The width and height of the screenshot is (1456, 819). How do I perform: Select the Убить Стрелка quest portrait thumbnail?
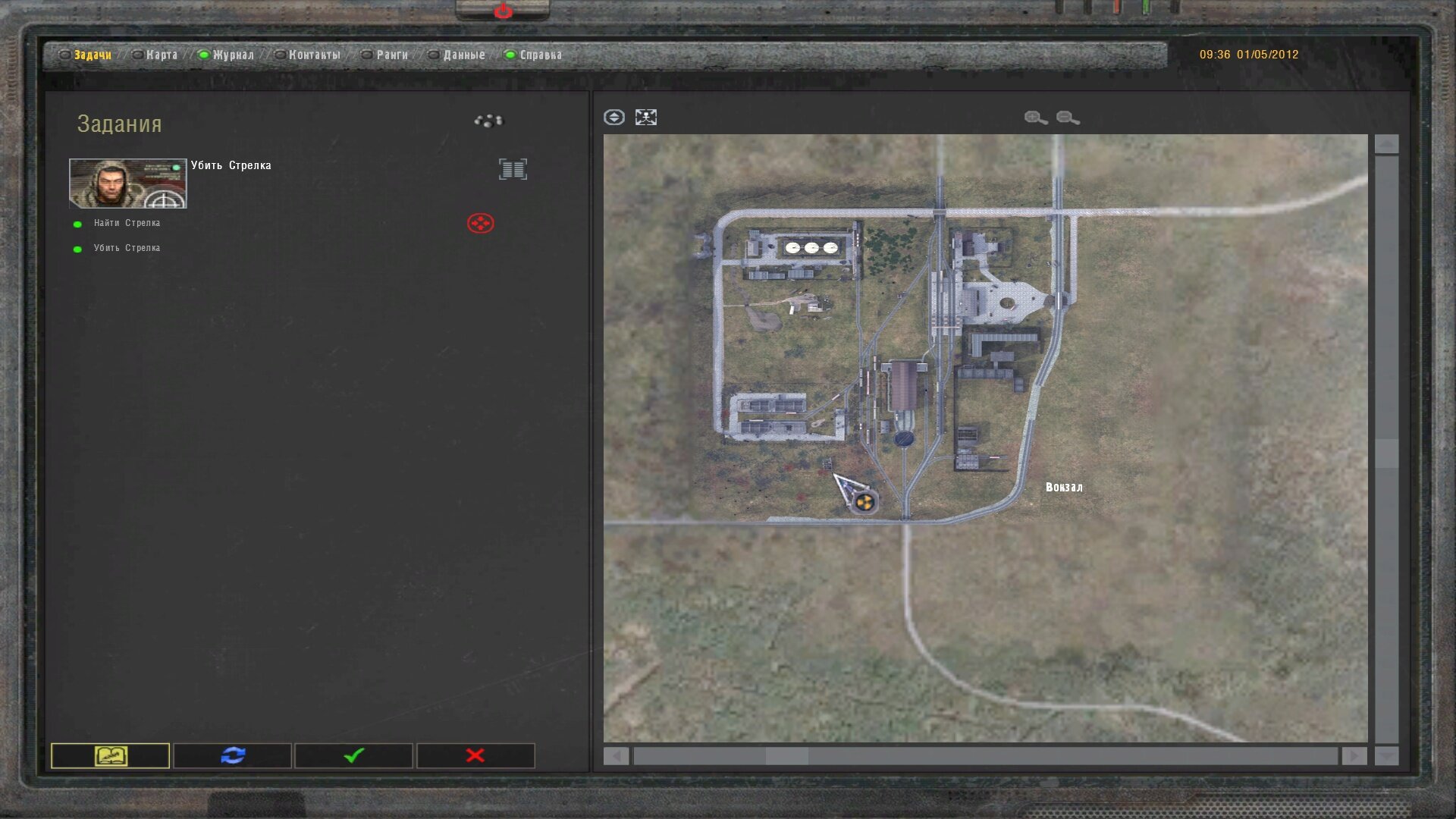click(x=127, y=184)
